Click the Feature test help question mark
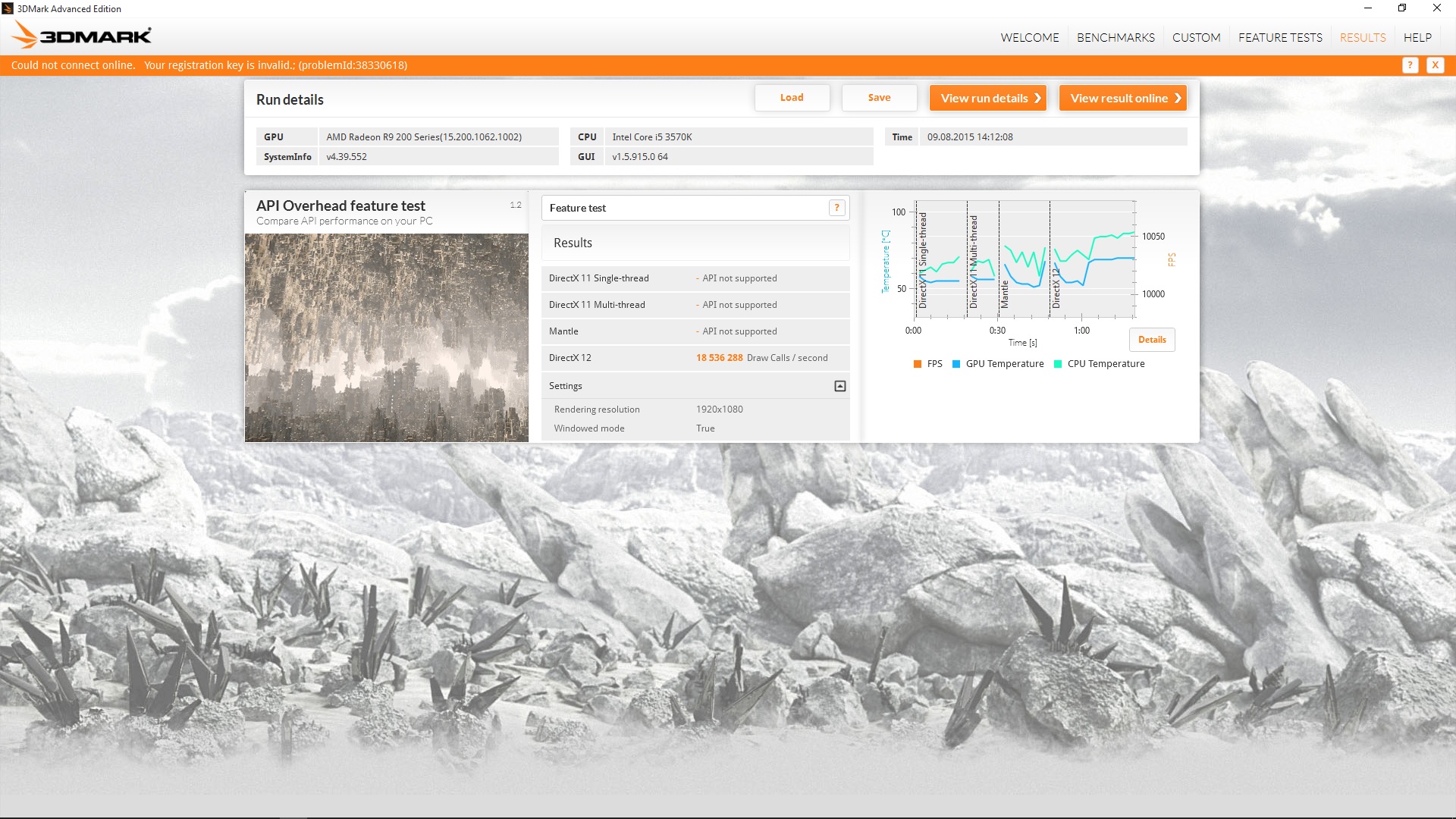Screen dimensions: 1456x819 [x=836, y=208]
